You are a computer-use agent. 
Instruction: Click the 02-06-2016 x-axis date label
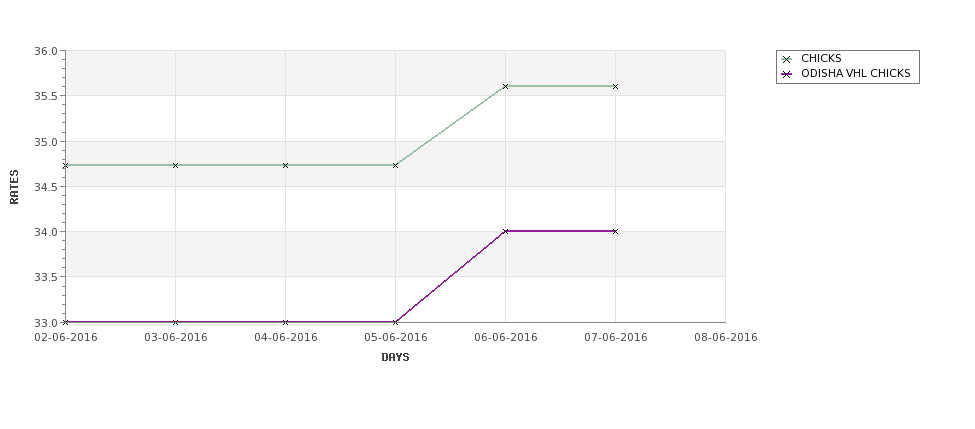click(x=66, y=338)
